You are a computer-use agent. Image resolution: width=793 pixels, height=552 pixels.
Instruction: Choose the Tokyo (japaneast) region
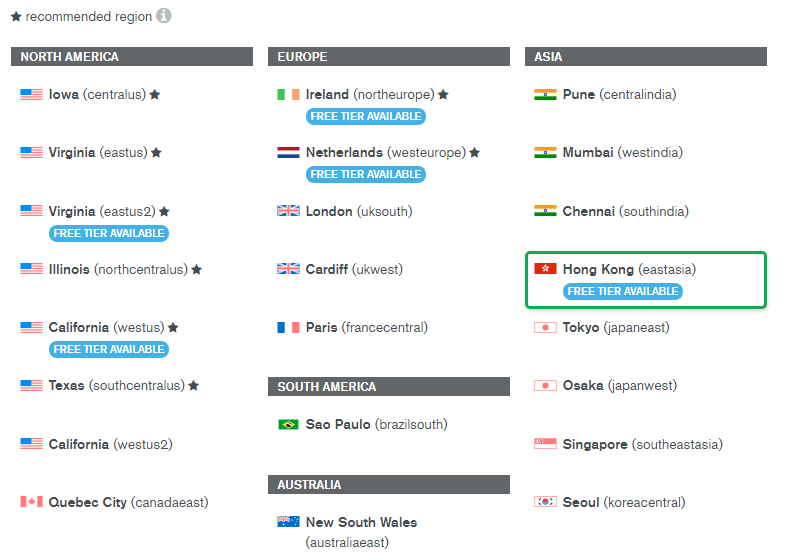coord(616,328)
